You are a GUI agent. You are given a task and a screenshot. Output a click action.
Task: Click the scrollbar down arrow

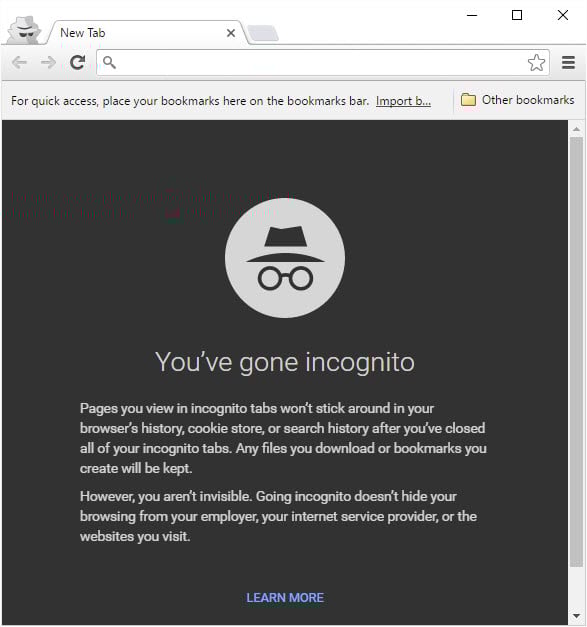pos(576,615)
